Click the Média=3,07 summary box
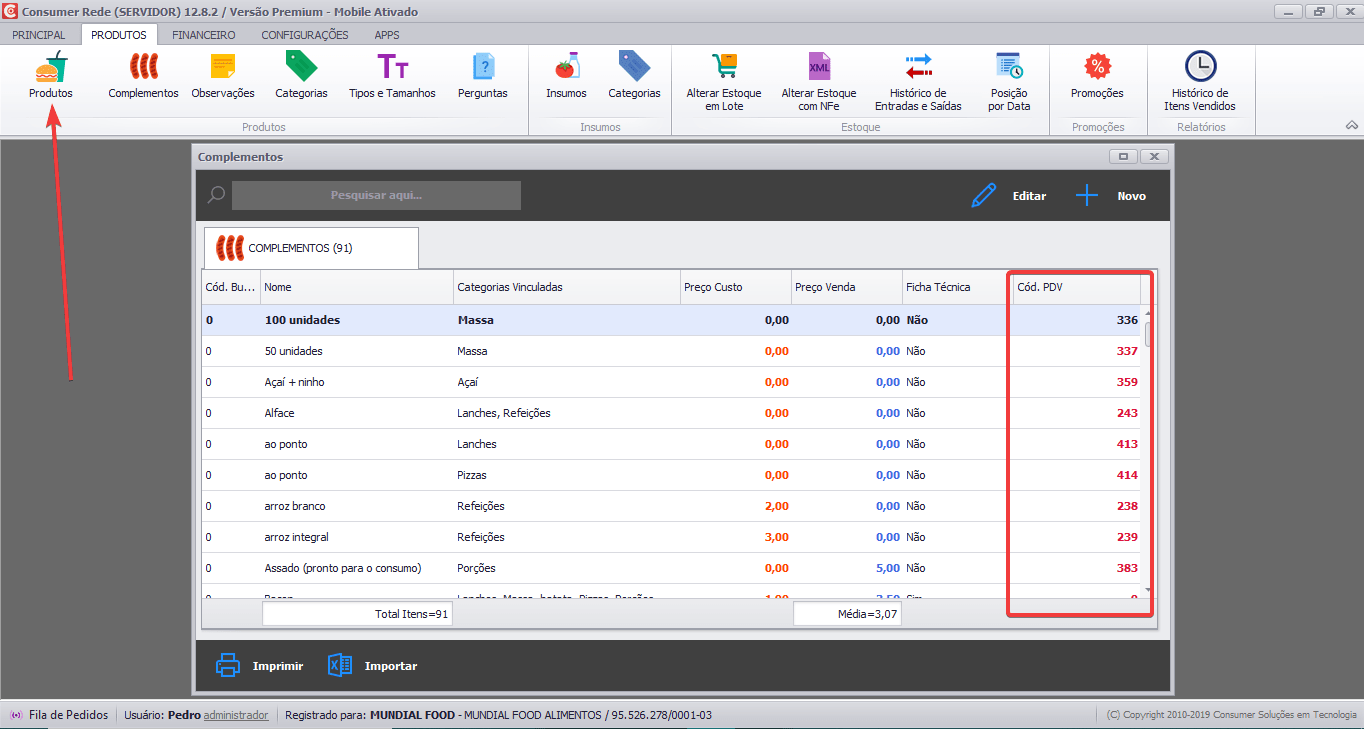This screenshot has width=1364, height=729. [847, 614]
